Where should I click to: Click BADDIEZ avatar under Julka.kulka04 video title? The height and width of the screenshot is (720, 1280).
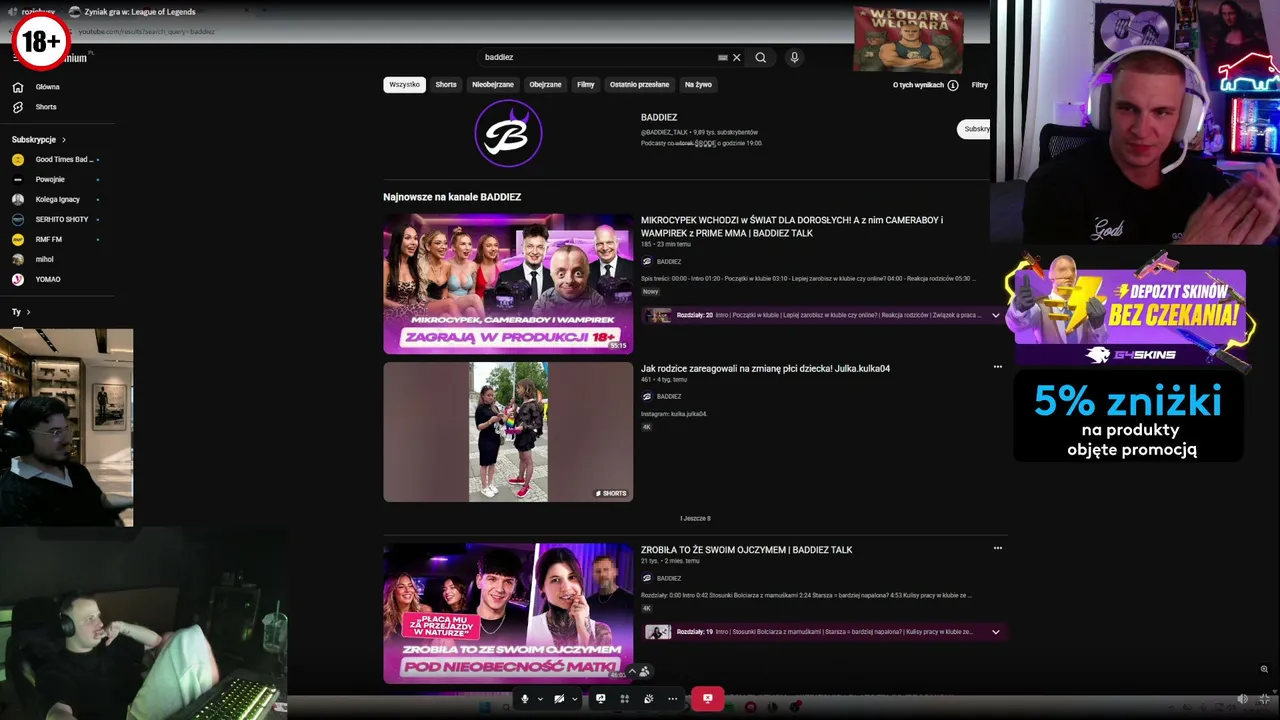pos(646,396)
